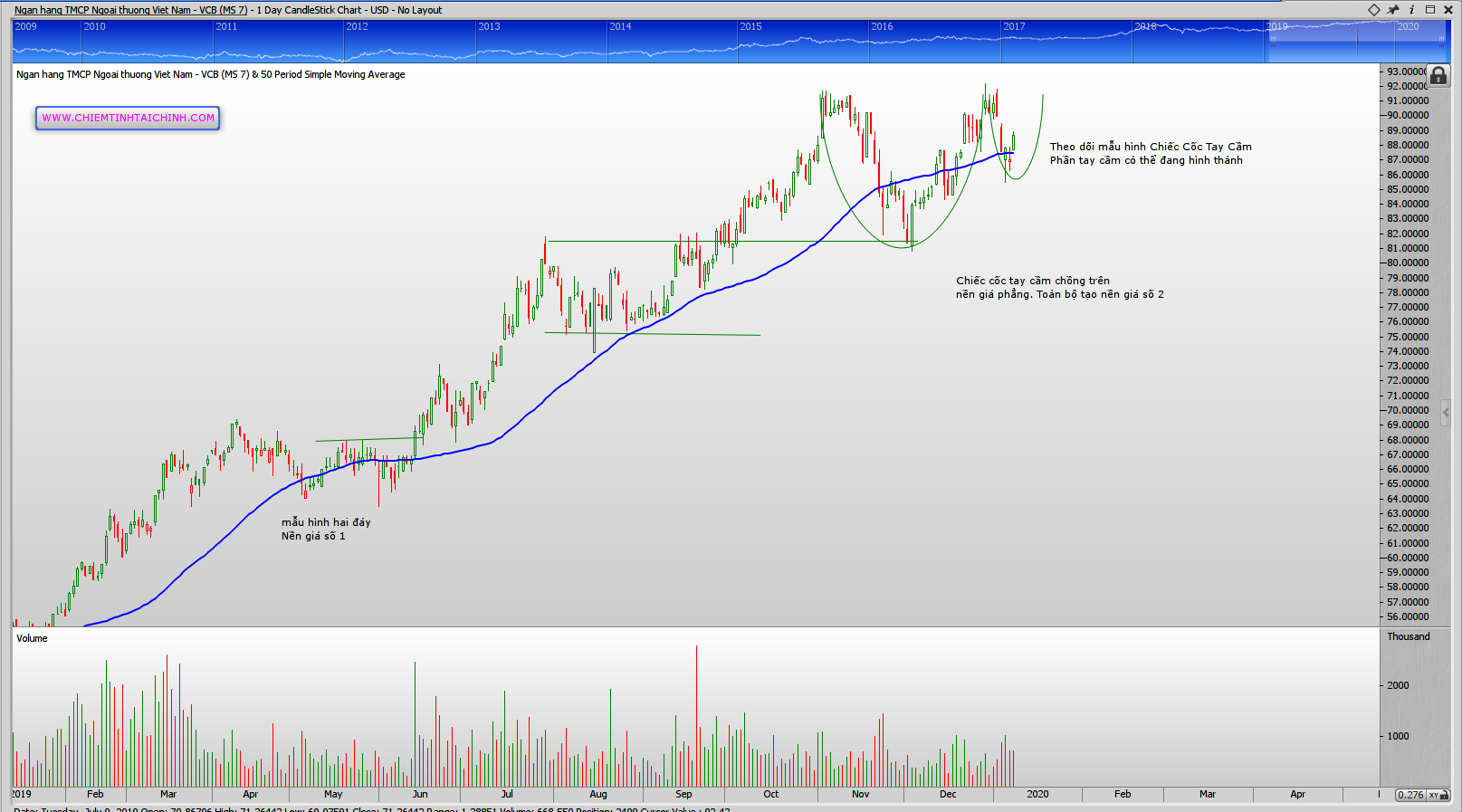Jump to 2016 in the overview timeline

click(882, 26)
